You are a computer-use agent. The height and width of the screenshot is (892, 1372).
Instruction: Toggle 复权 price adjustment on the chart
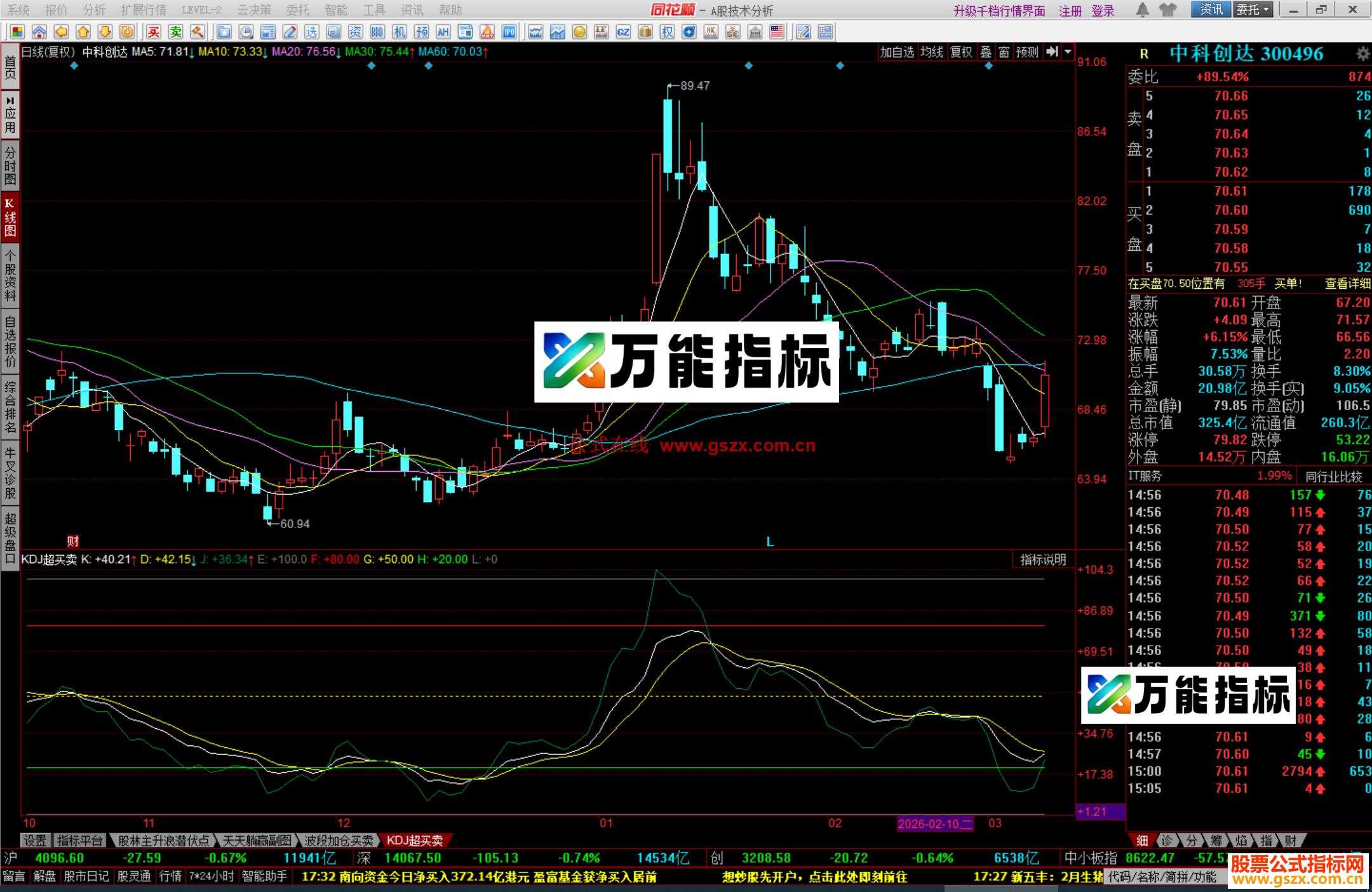(x=961, y=53)
